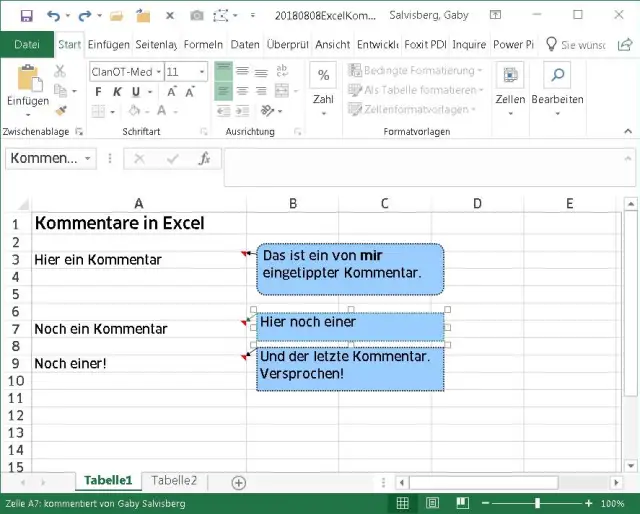Click the zoom slider handle in the status bar

click(537, 503)
